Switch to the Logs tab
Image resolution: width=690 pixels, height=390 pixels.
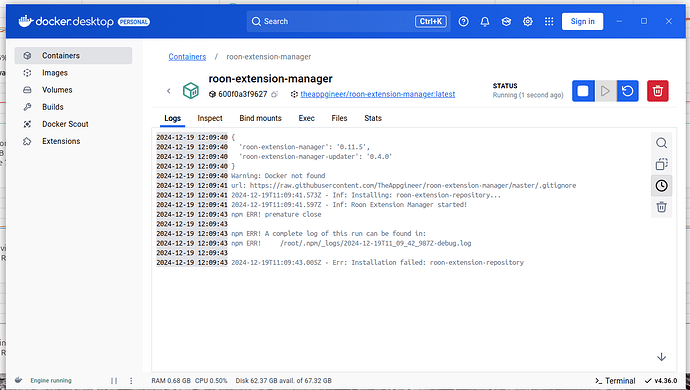[x=172, y=118]
